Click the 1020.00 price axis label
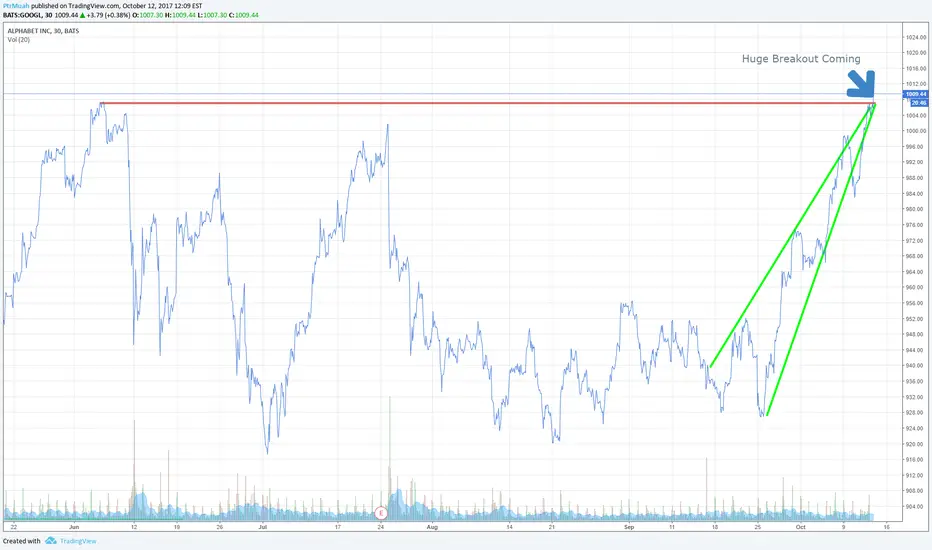932x550 pixels. pos(916,53)
